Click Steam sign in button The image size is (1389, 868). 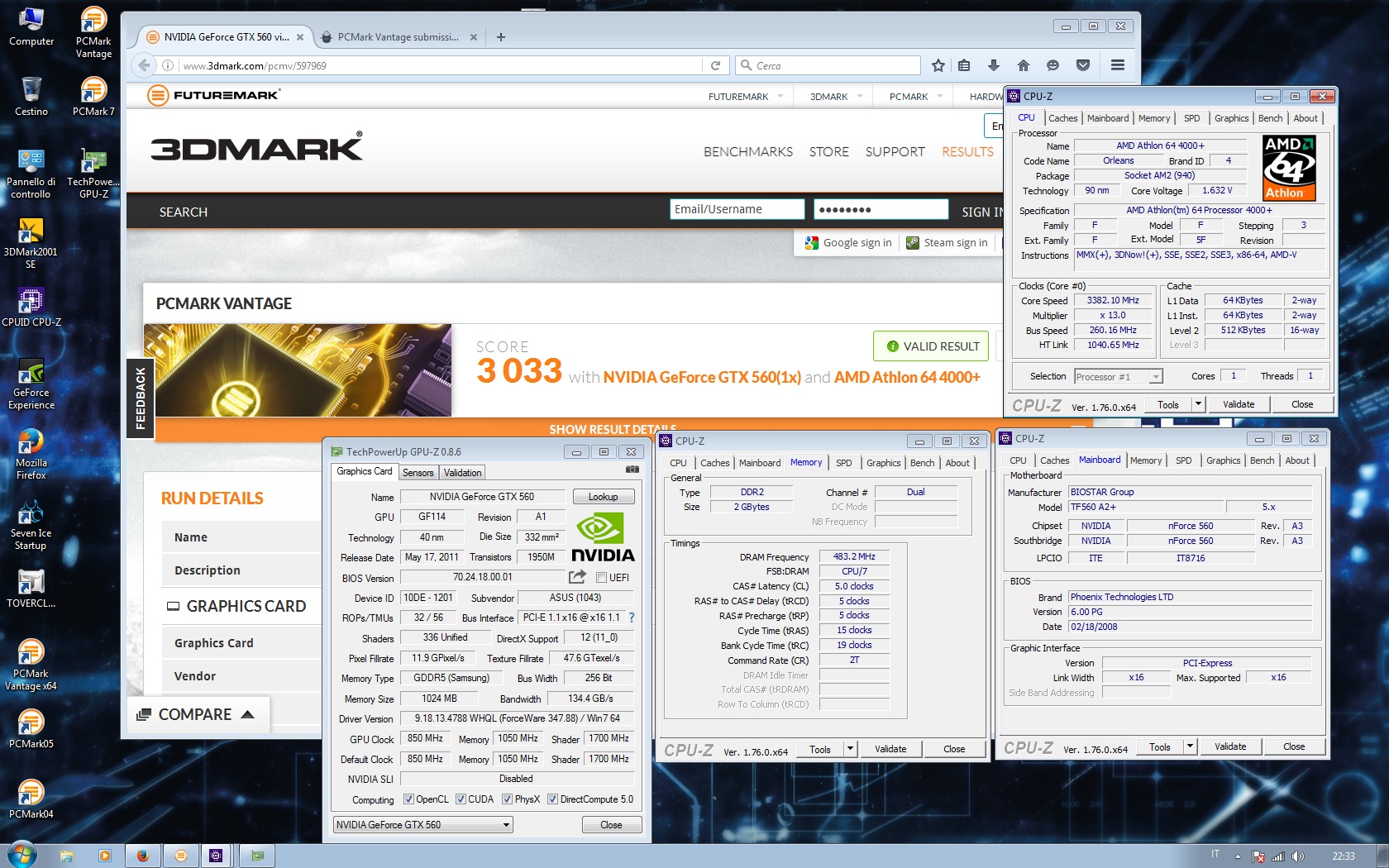947,243
